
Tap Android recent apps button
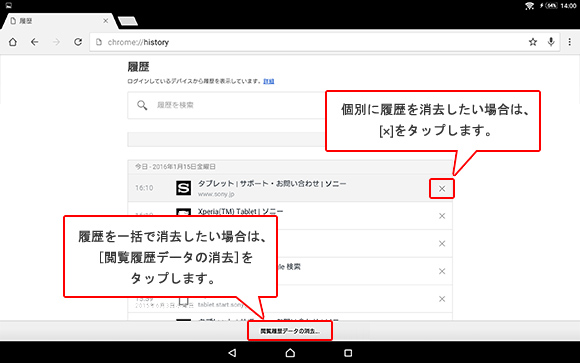[x=348, y=353]
